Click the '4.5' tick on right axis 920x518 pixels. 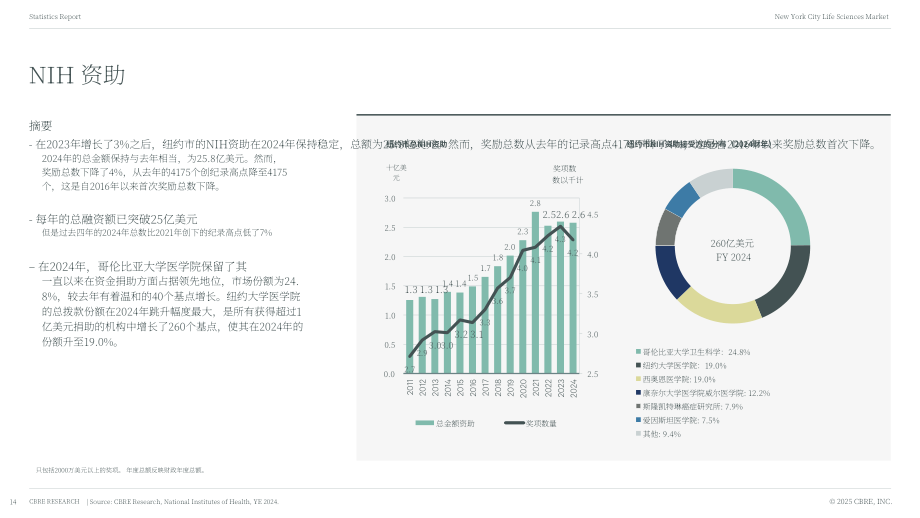pyautogui.click(x=593, y=215)
